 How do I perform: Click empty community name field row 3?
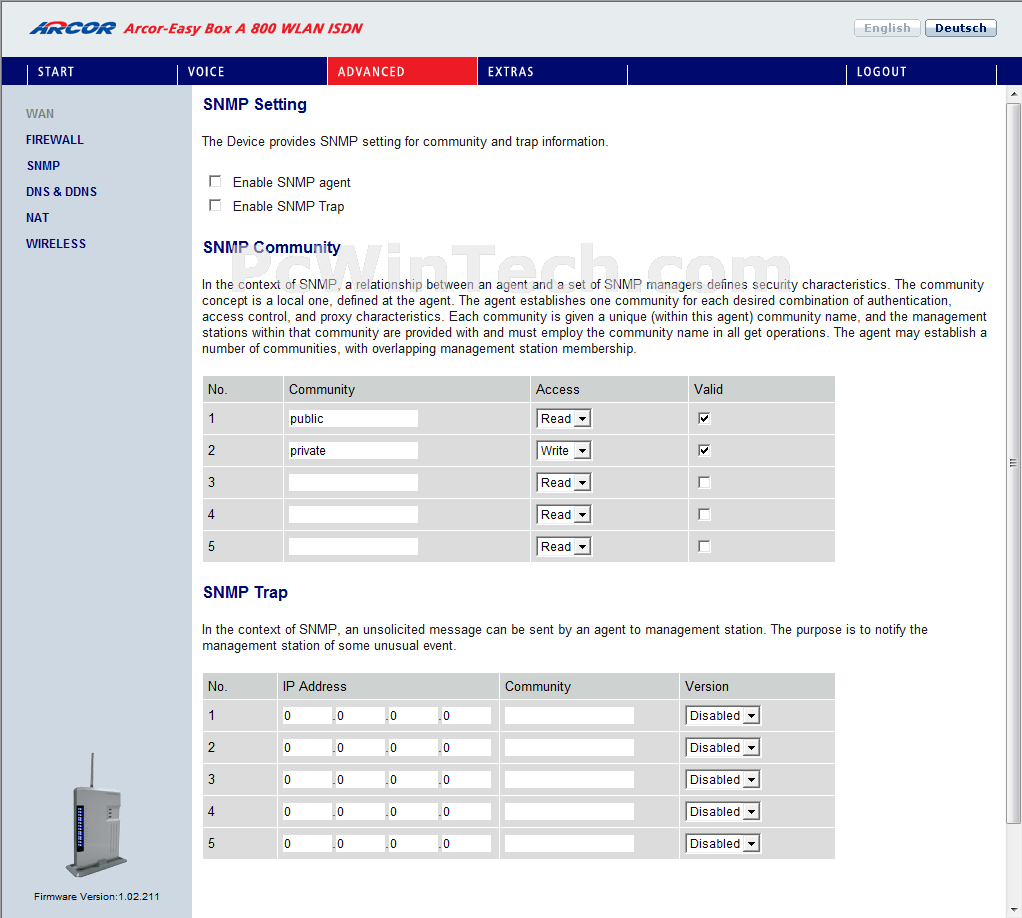[x=353, y=482]
